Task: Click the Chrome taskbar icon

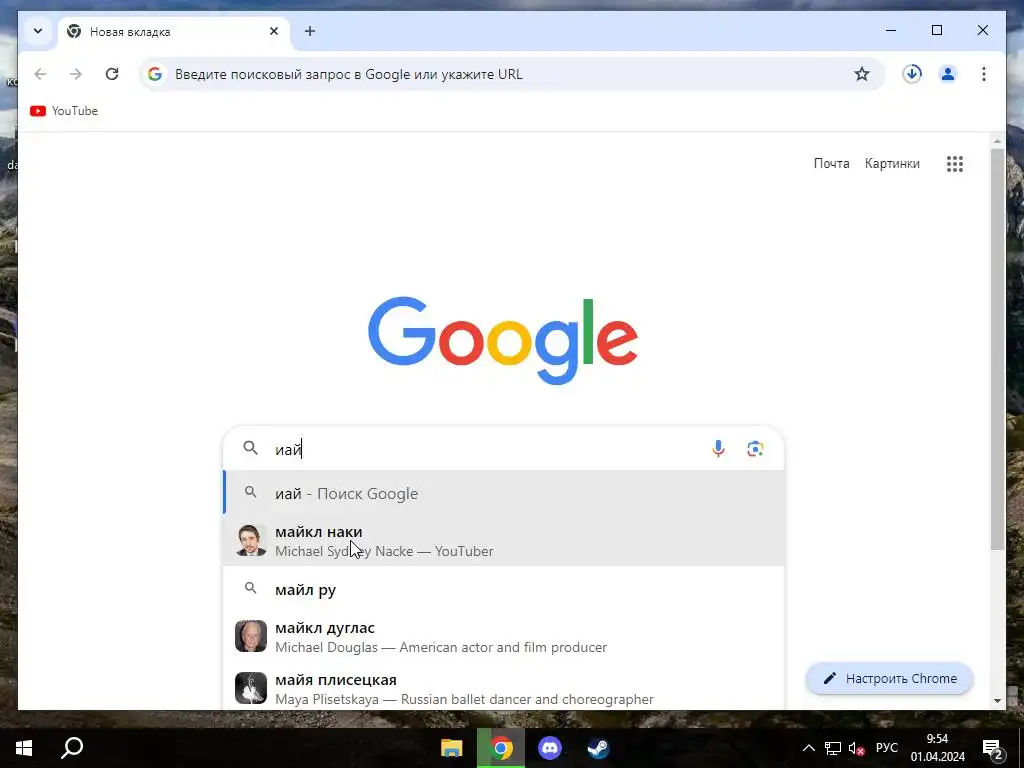Action: click(501, 748)
